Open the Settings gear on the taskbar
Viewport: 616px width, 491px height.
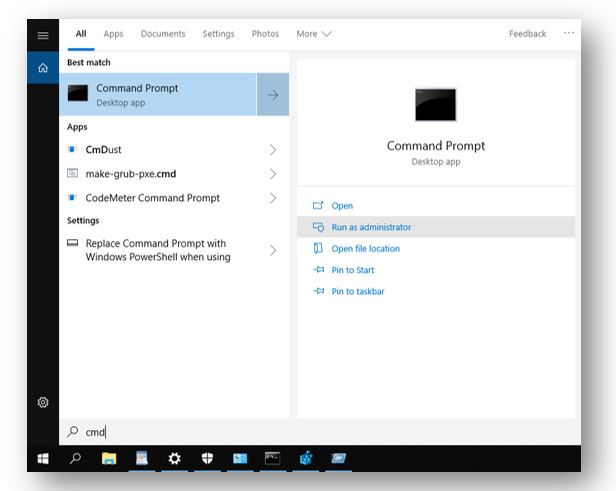coord(174,458)
